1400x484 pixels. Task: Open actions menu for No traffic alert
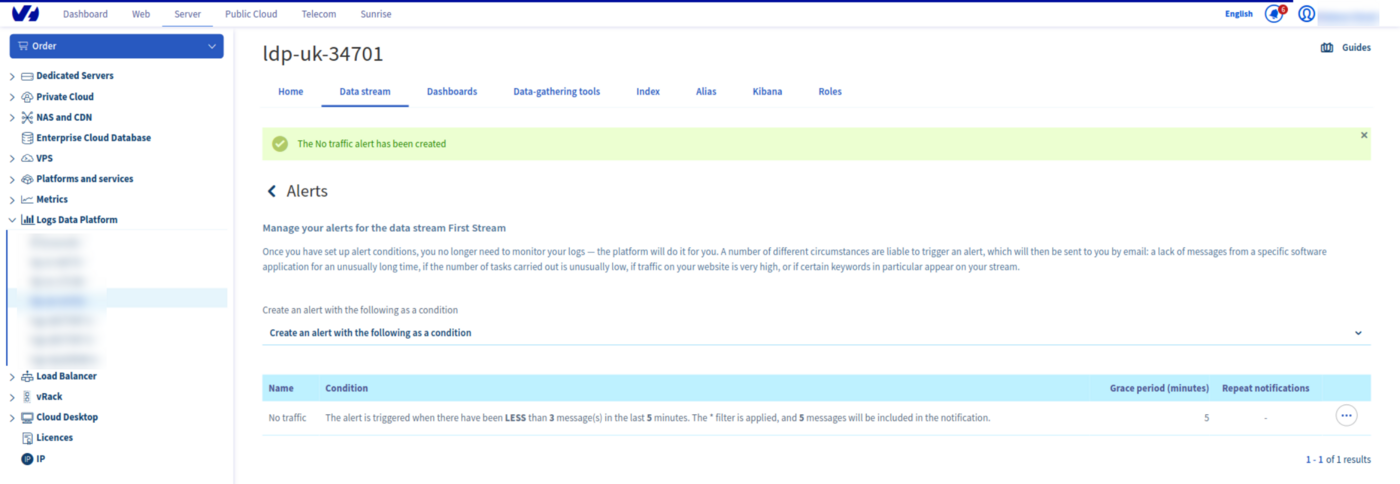click(1346, 416)
